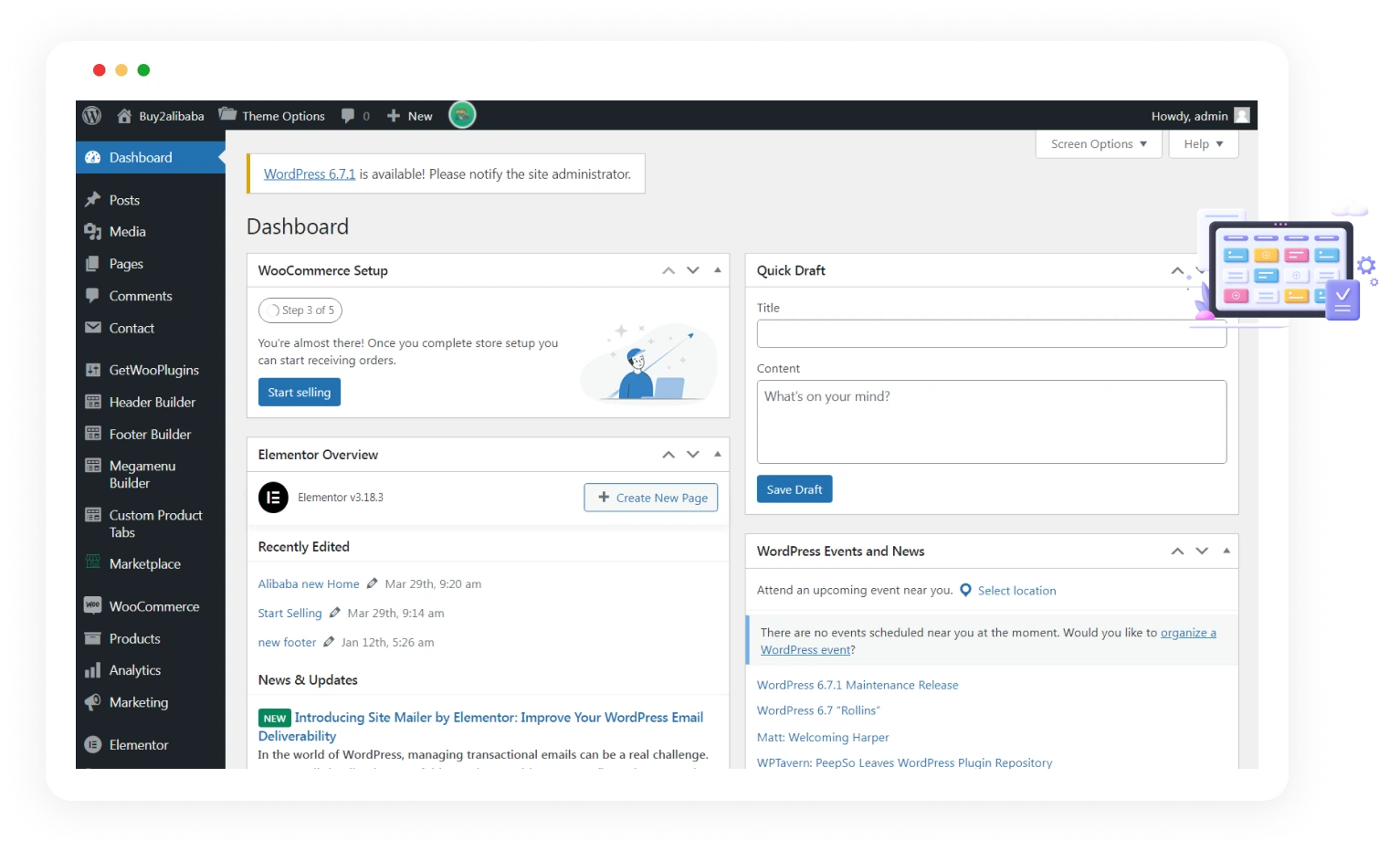Click the Save Draft button

click(x=795, y=489)
